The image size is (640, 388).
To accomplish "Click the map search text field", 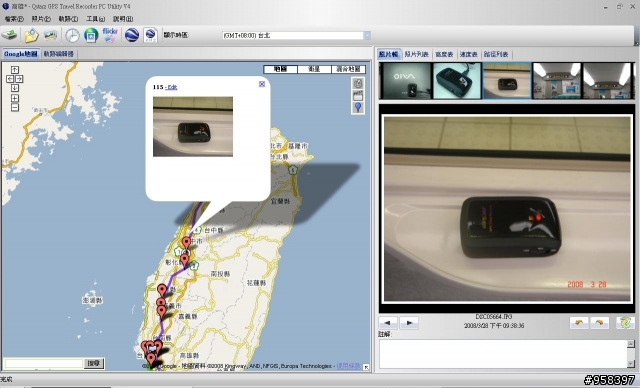I will pyautogui.click(x=44, y=363).
